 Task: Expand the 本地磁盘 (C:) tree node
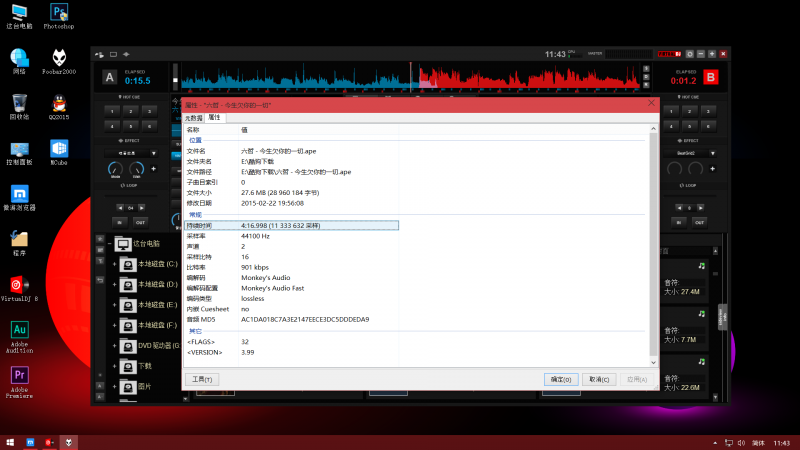click(x=115, y=265)
